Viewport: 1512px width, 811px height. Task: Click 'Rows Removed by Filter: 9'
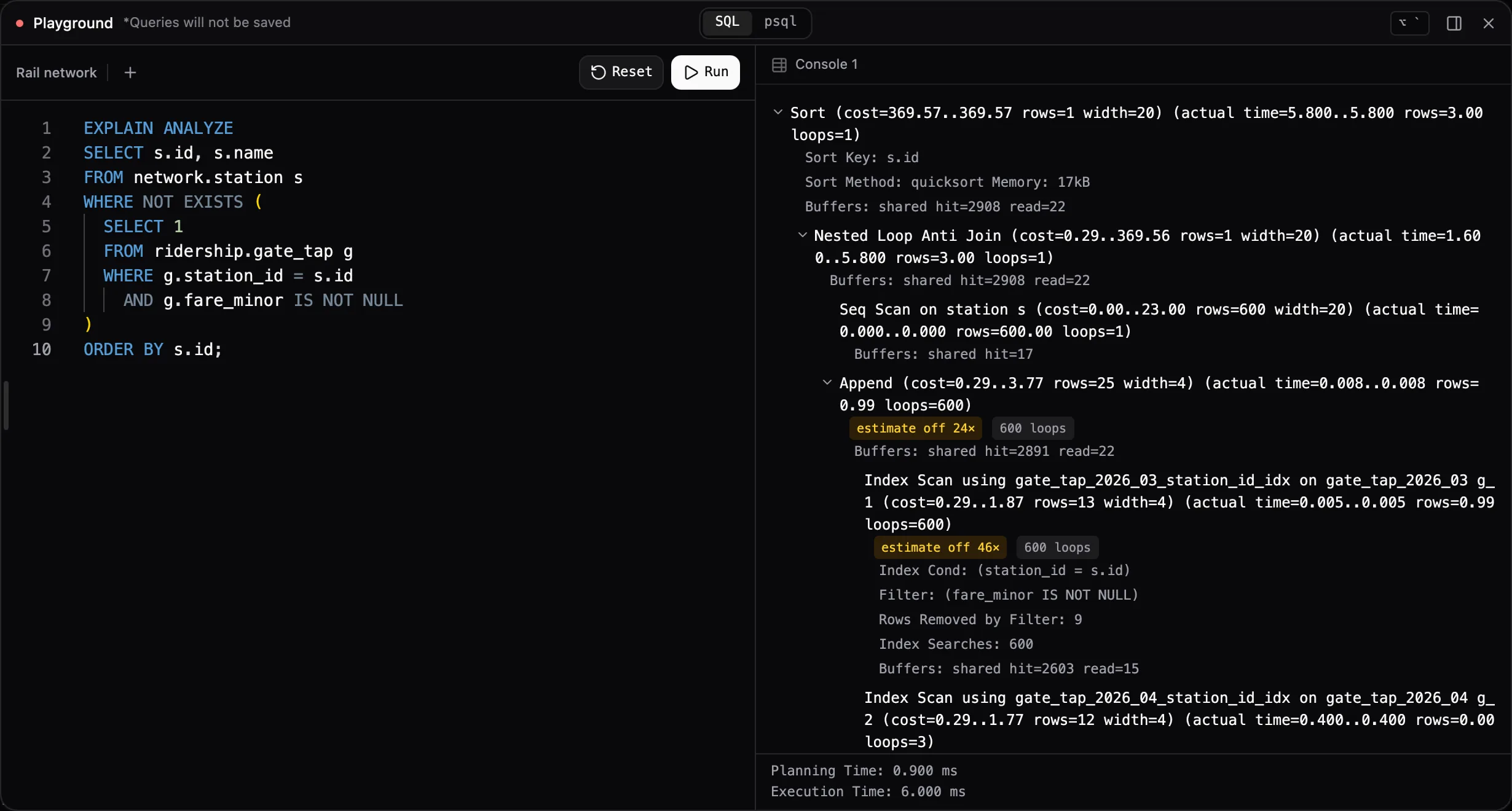tap(980, 620)
